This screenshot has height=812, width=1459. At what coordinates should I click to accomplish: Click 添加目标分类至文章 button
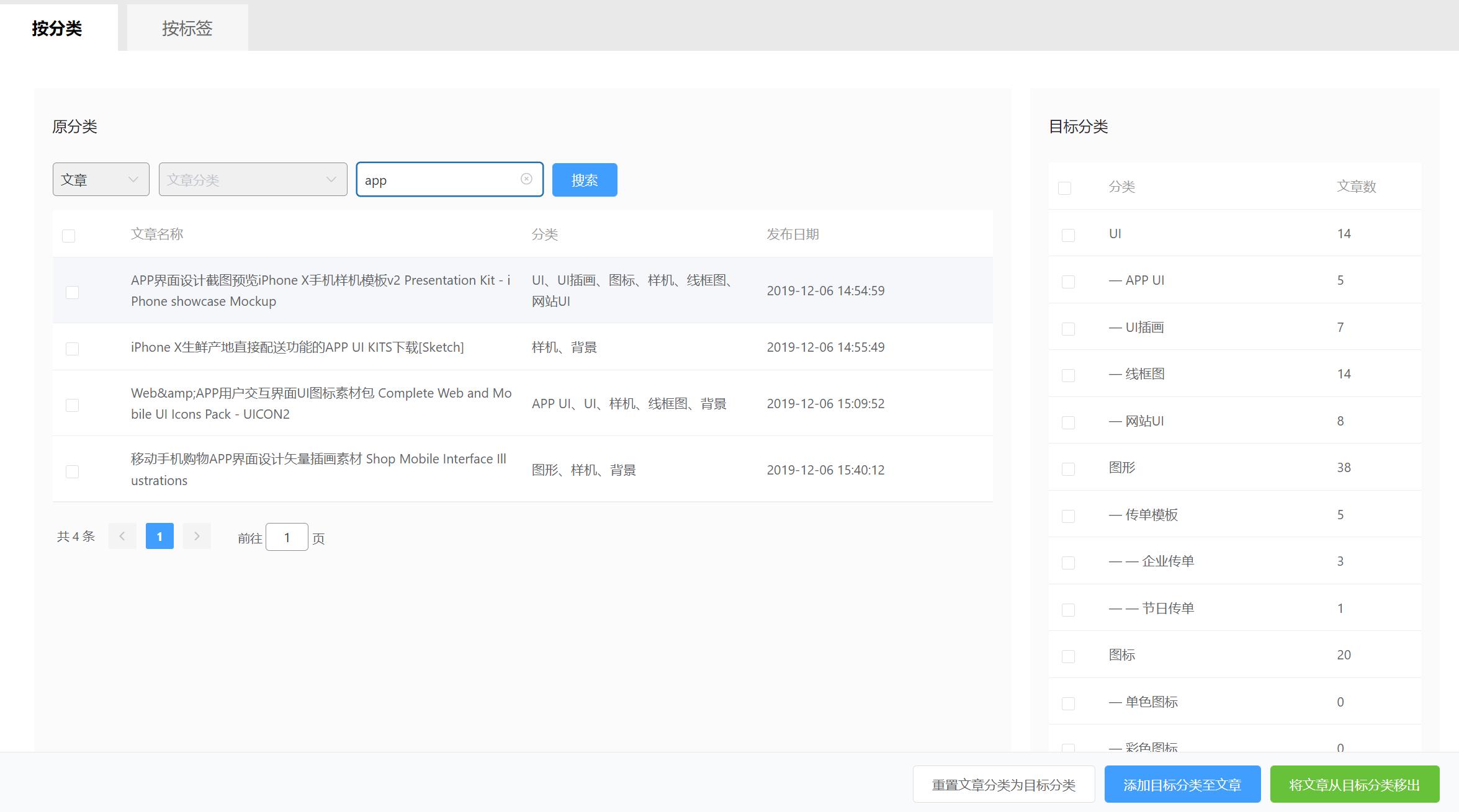[1182, 784]
